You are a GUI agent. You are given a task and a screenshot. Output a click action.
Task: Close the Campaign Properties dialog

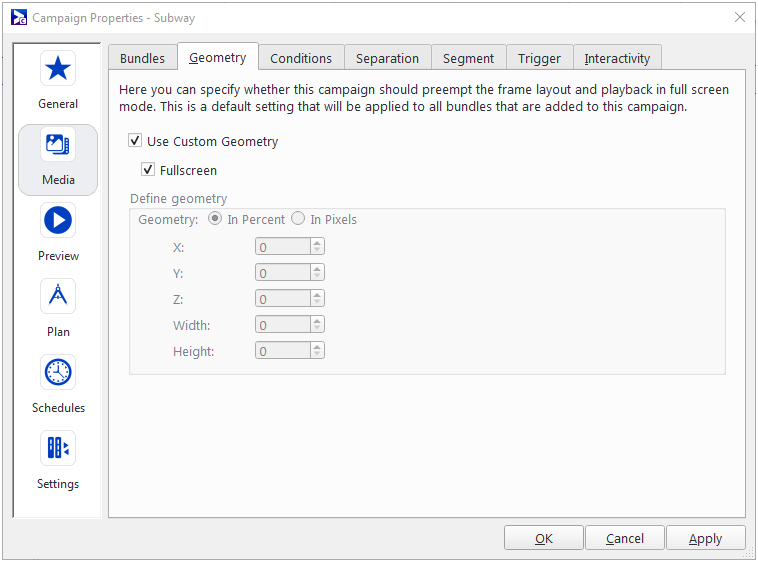point(740,18)
